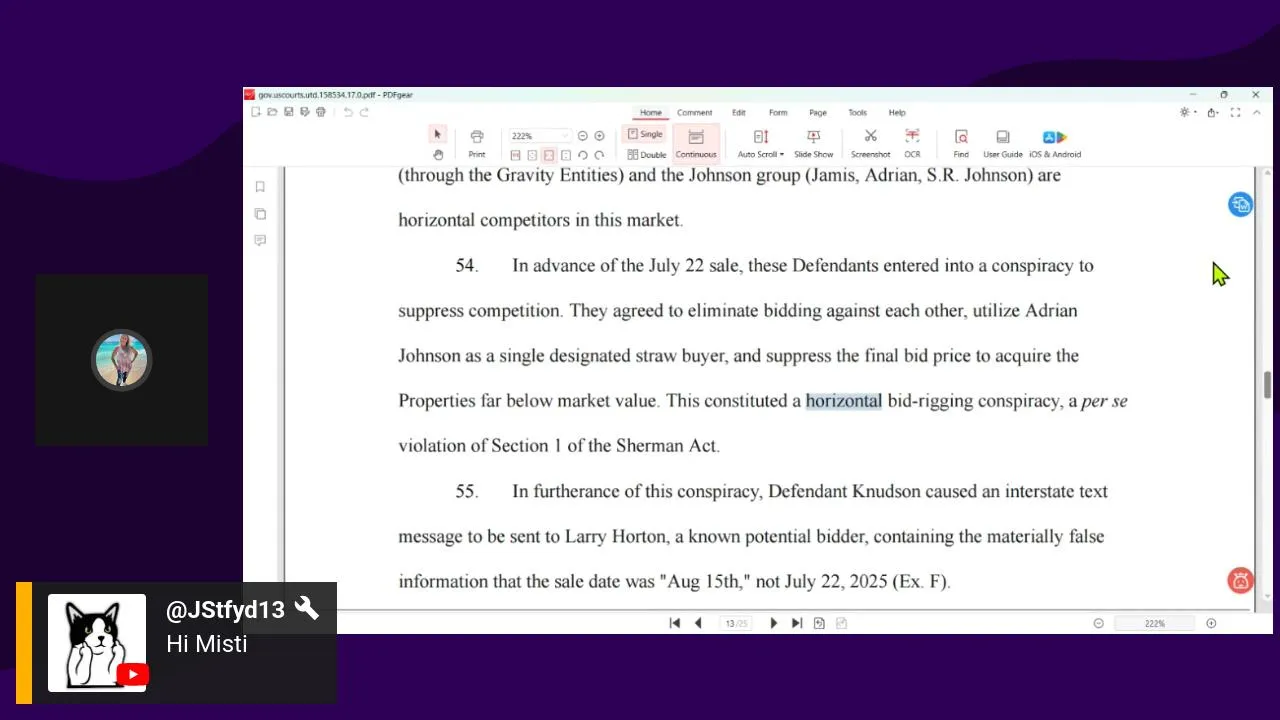Go to the first page

coord(675,623)
